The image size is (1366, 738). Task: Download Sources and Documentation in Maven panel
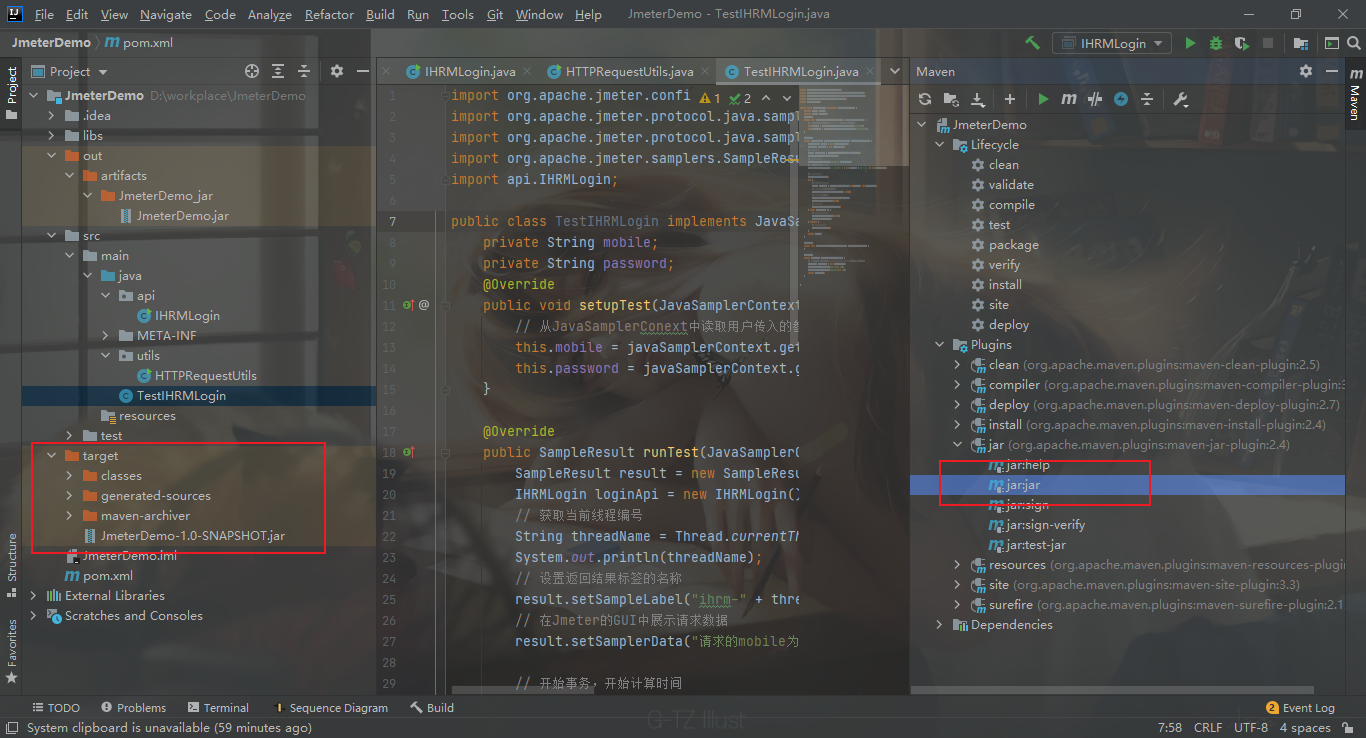click(x=978, y=99)
